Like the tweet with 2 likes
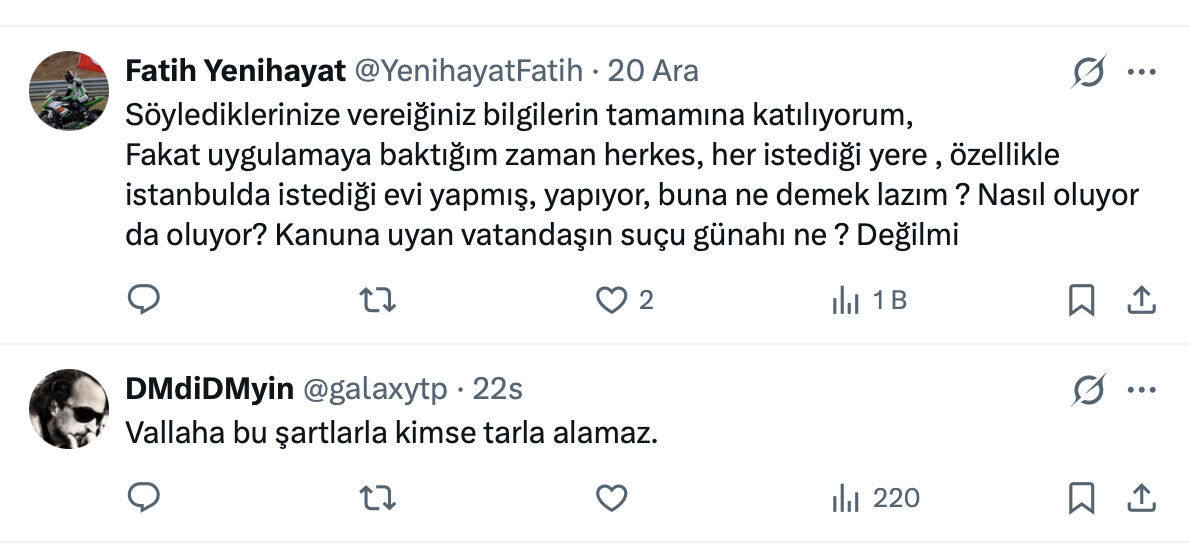Image resolution: width=1190 pixels, height=544 pixels. (610, 299)
